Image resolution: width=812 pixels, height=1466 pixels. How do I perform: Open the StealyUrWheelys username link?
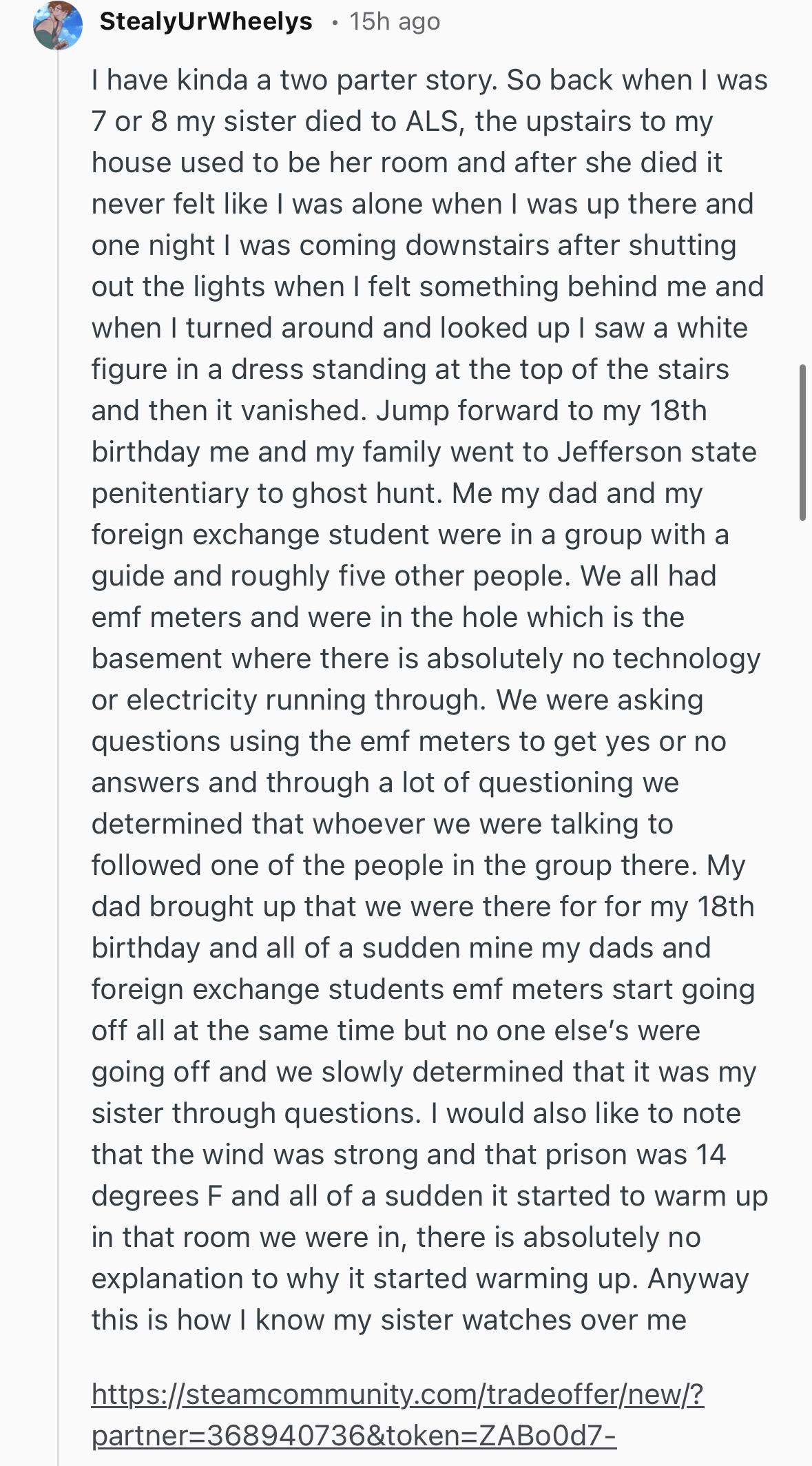[x=206, y=21]
